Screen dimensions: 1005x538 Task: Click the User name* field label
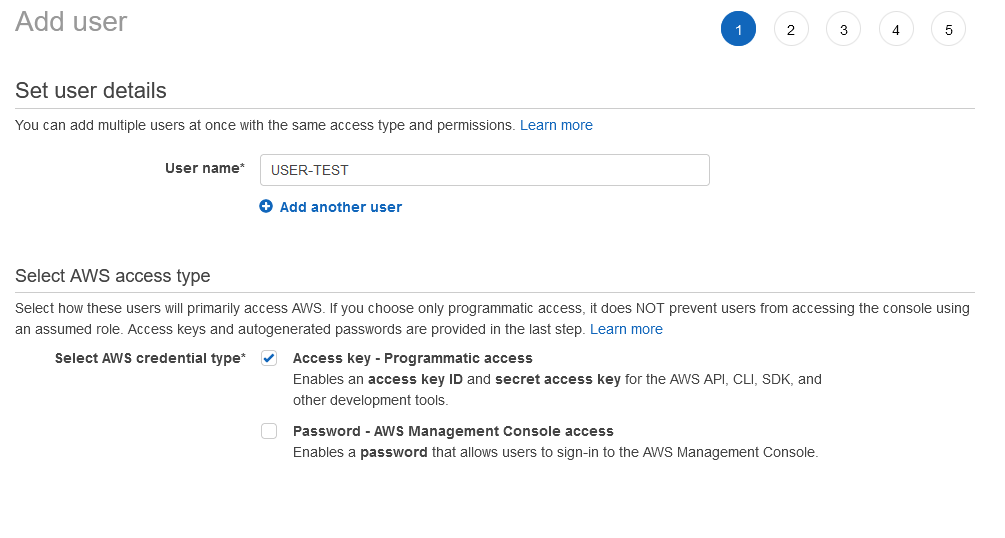(x=205, y=168)
